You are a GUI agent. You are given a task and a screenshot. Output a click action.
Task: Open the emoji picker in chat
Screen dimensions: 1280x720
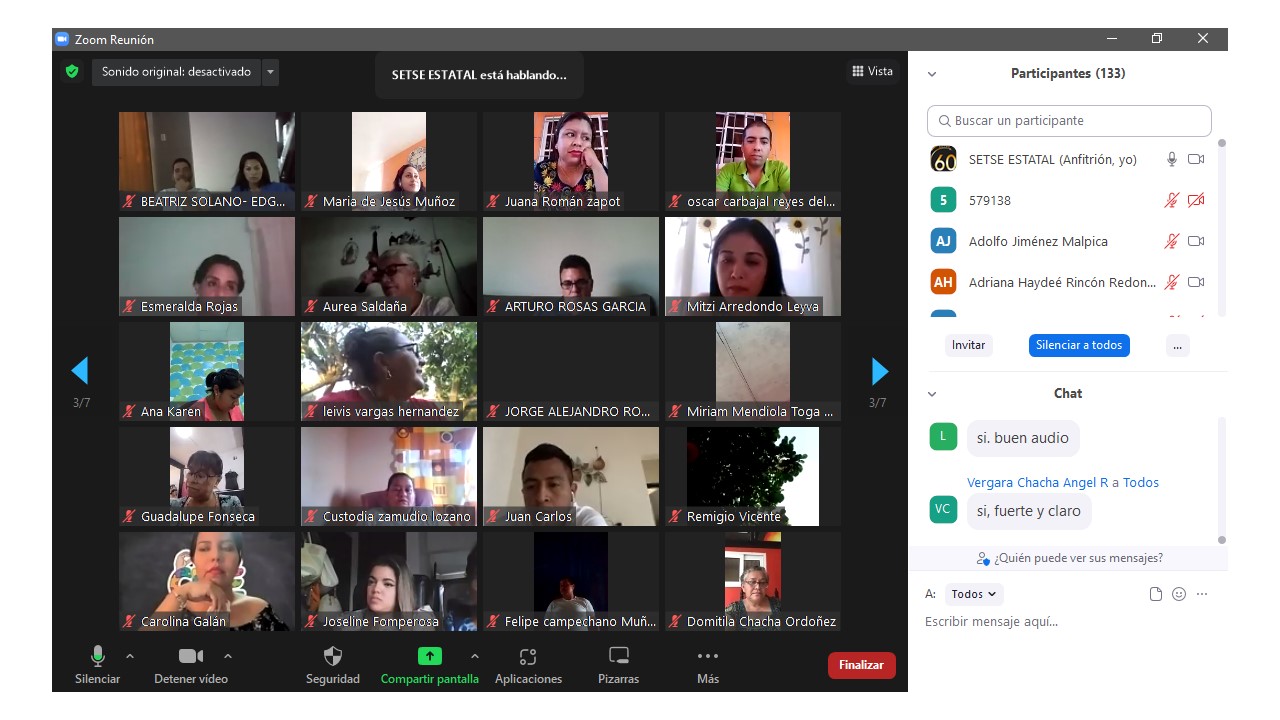click(1179, 594)
